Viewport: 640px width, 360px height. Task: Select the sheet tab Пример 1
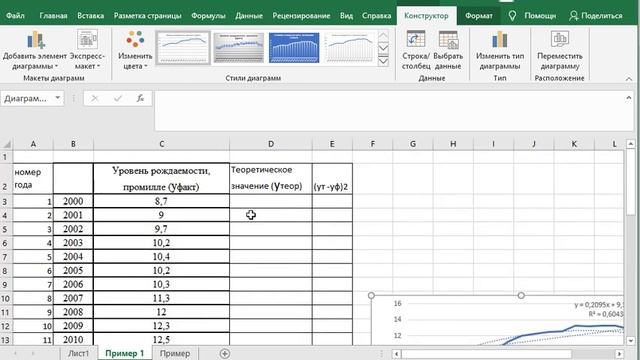point(124,353)
